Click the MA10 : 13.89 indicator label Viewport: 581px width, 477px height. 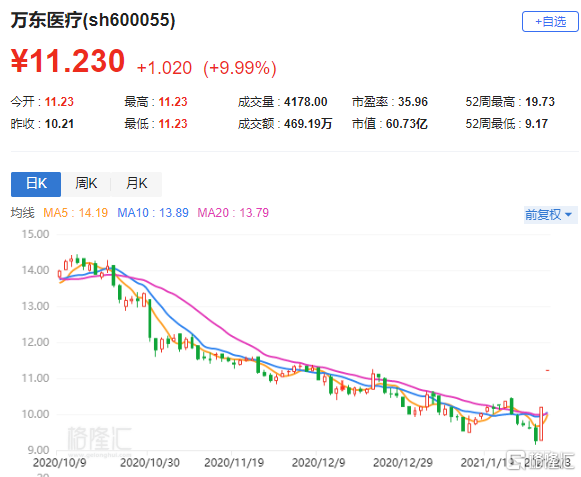[x=153, y=213]
